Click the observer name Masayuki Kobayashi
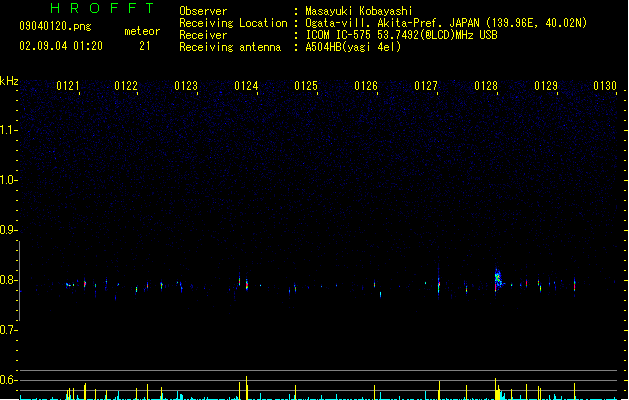Viewport: 629px width, 400px height. (359, 11)
